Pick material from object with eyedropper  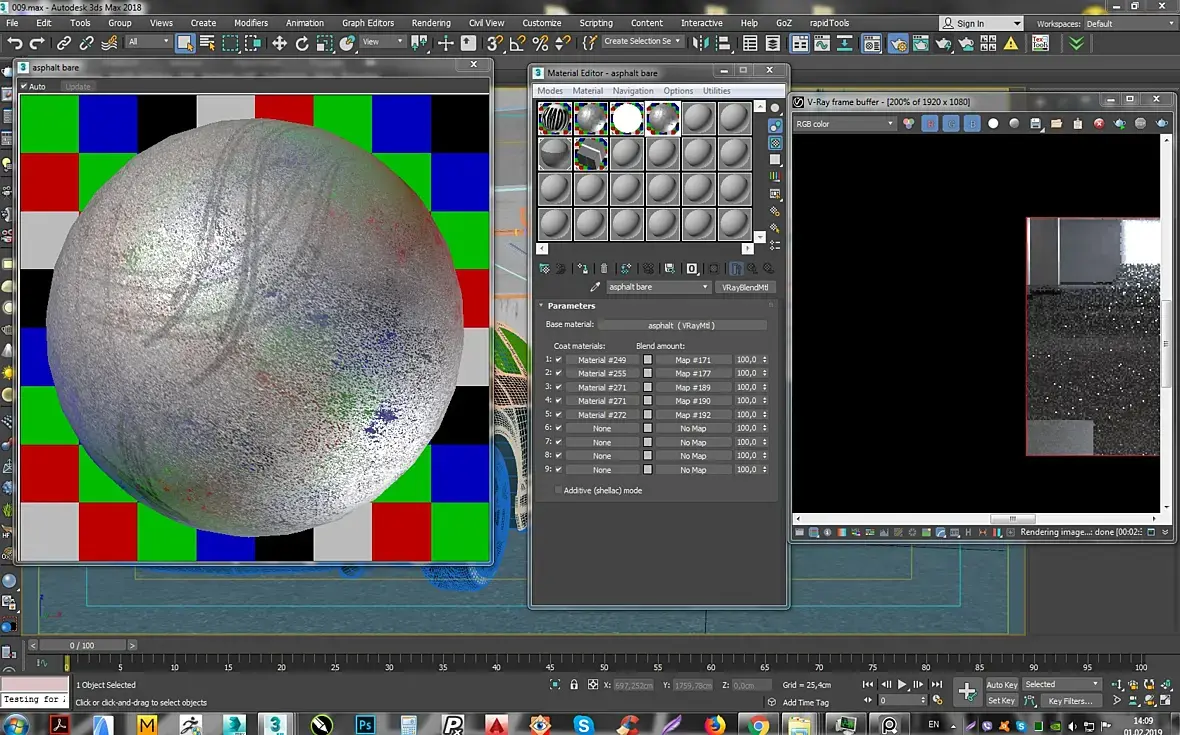(595, 287)
